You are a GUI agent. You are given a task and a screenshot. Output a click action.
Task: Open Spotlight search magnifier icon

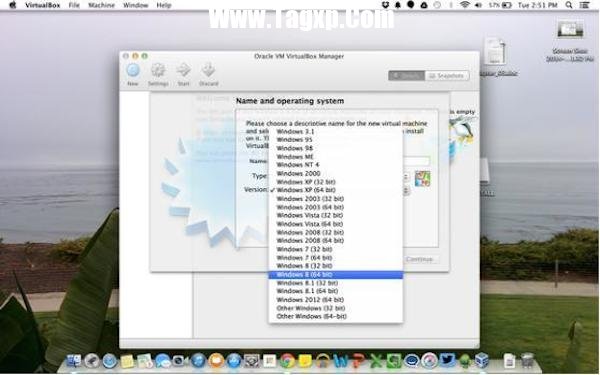pyautogui.click(x=569, y=5)
